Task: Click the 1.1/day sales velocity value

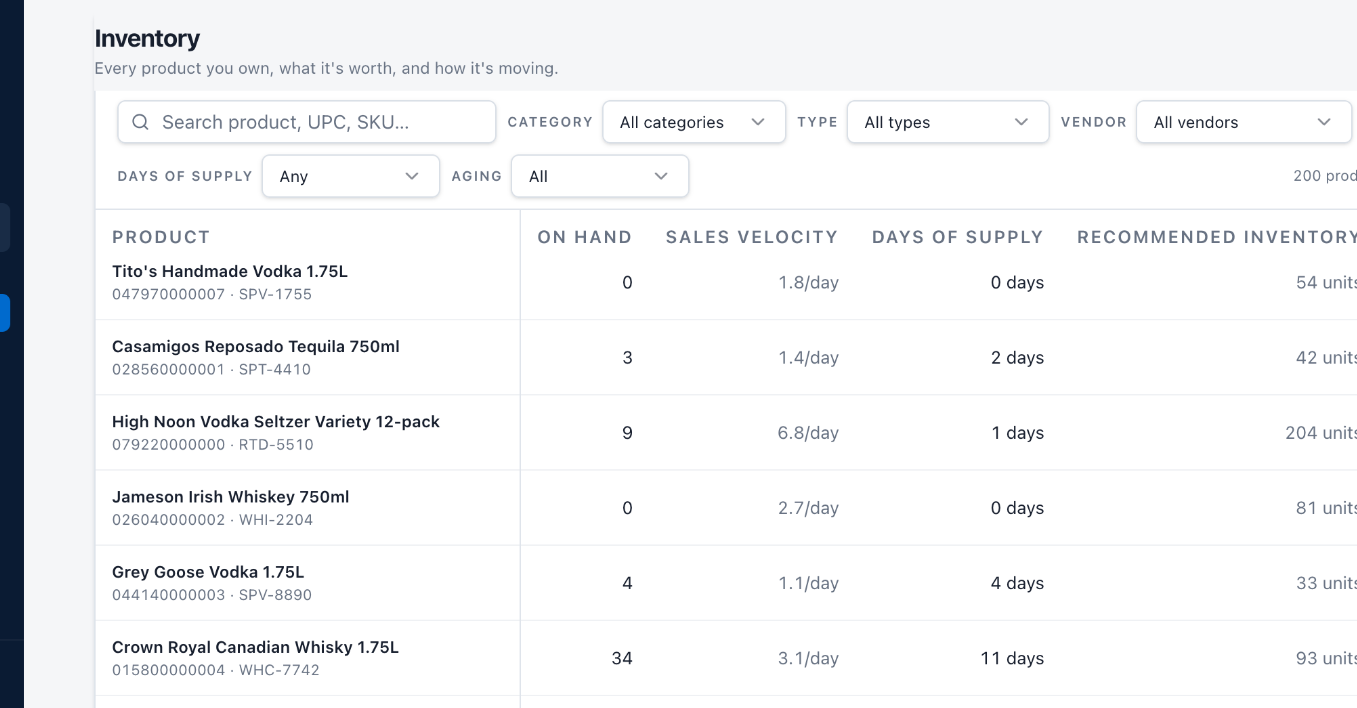Action: (808, 583)
